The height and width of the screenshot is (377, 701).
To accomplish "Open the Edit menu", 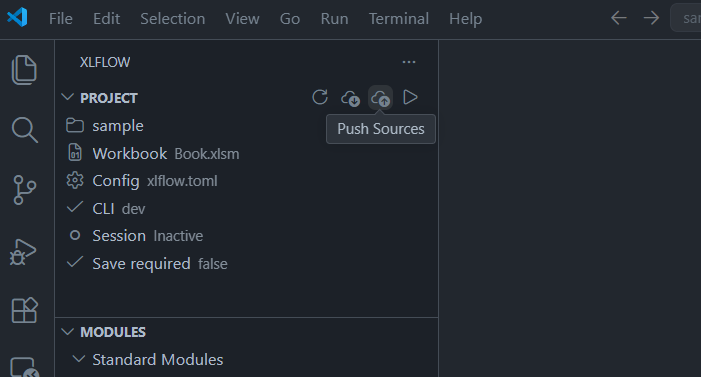I will tap(106, 19).
